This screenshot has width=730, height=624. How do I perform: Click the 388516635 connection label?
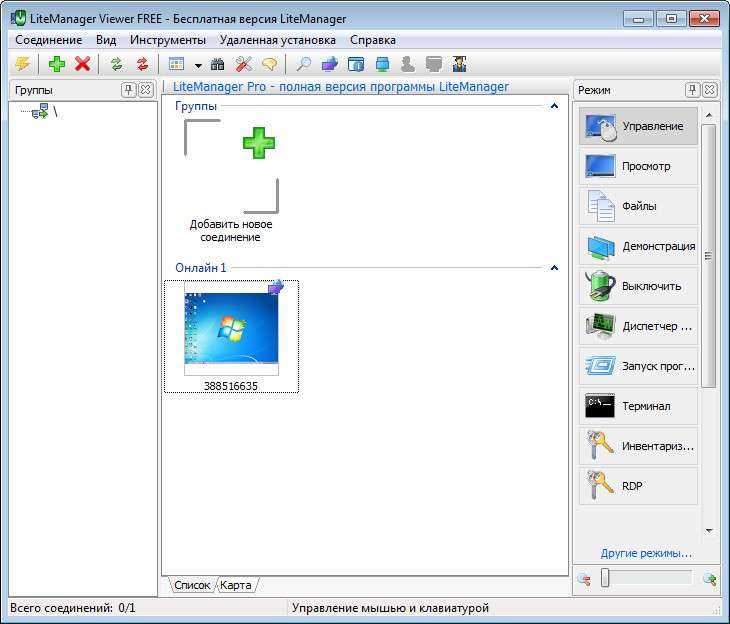pyautogui.click(x=231, y=386)
